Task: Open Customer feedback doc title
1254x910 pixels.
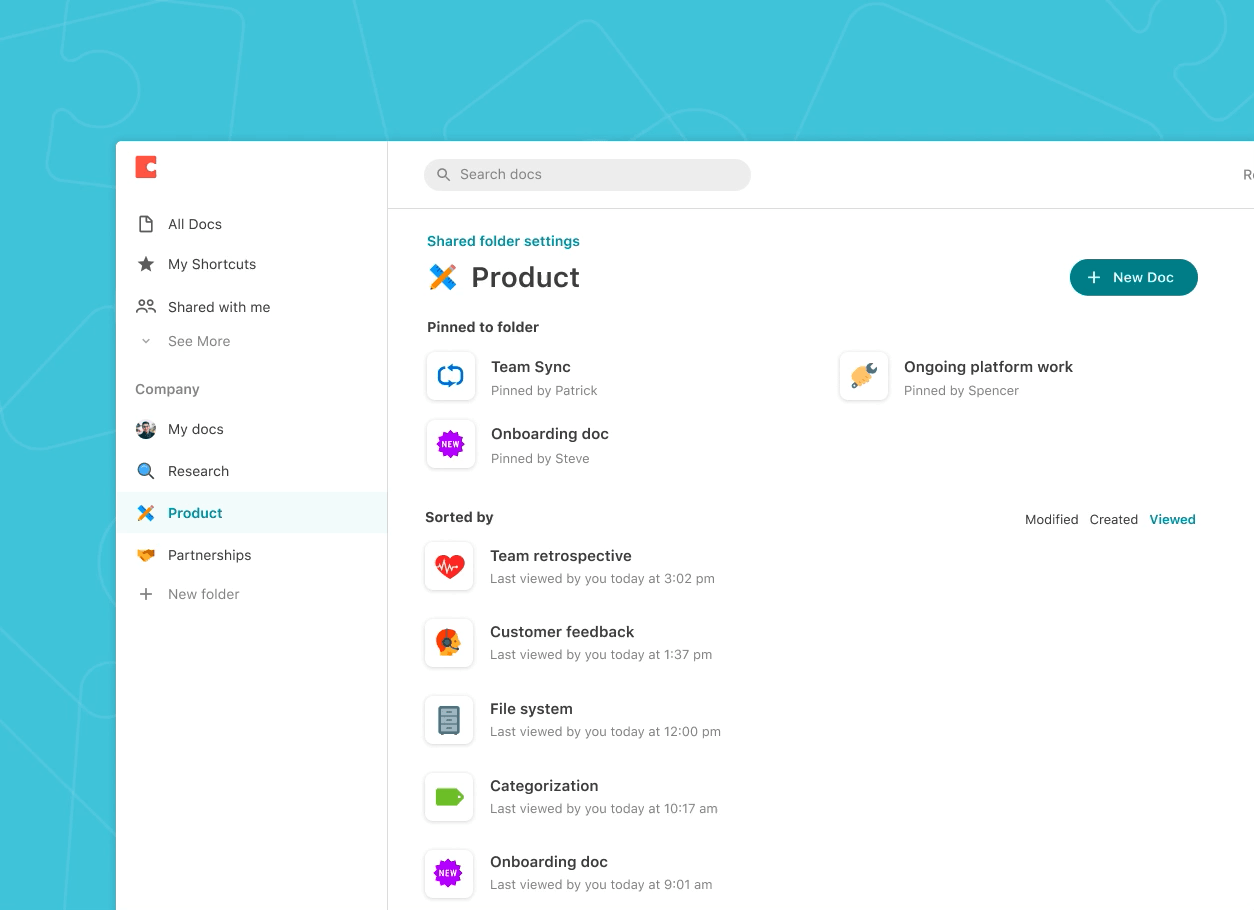Action: click(x=562, y=632)
